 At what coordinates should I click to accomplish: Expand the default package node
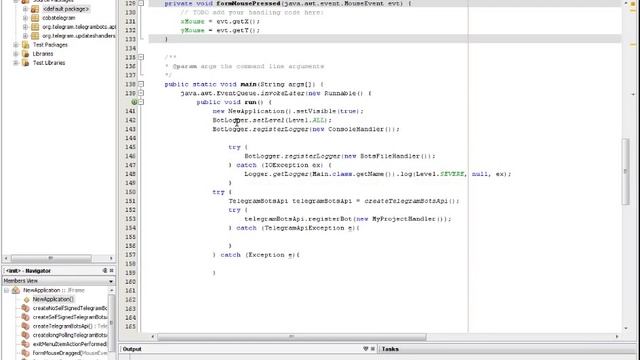25,9
